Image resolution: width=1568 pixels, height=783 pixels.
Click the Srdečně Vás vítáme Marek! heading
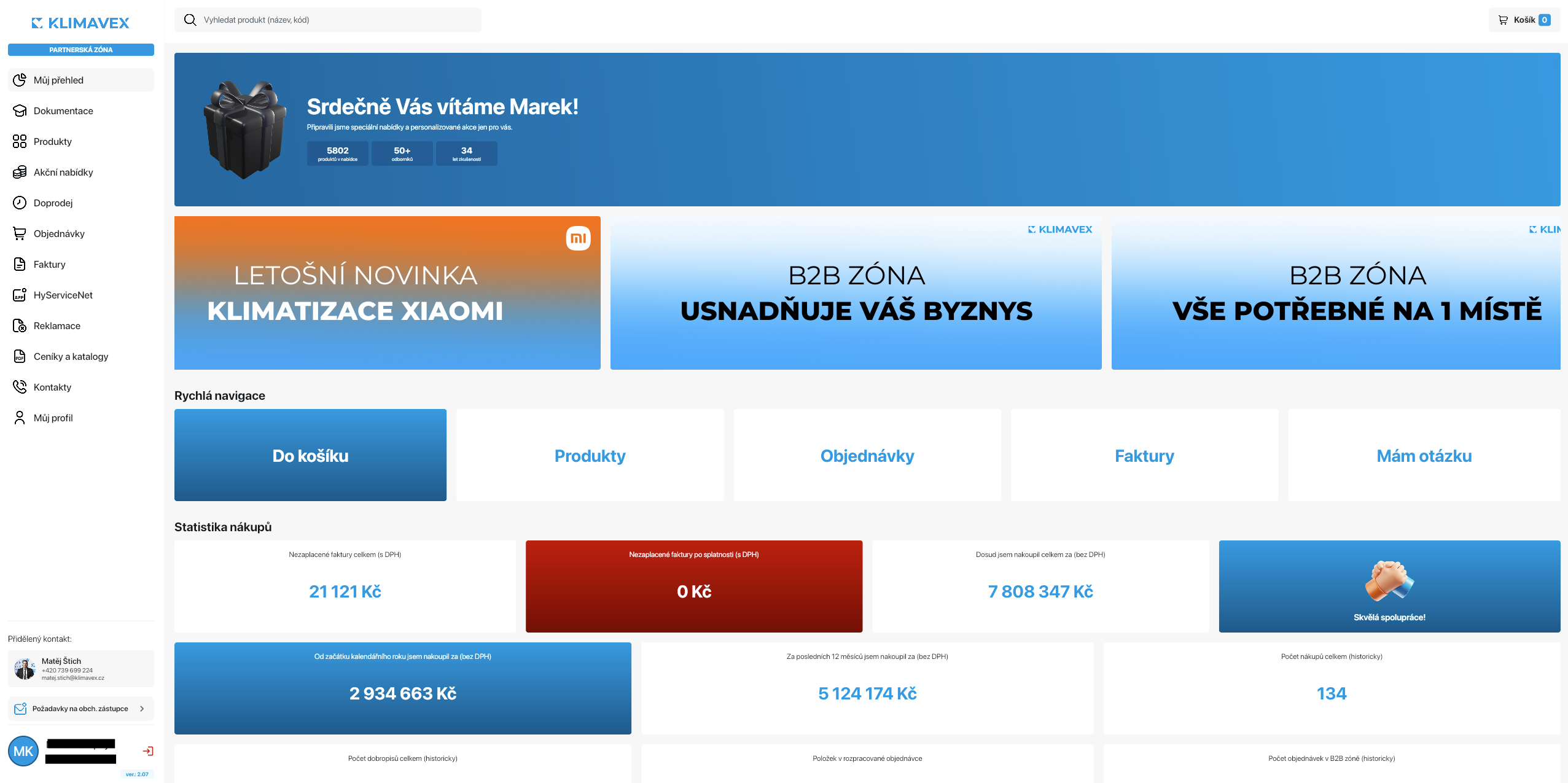pos(443,107)
